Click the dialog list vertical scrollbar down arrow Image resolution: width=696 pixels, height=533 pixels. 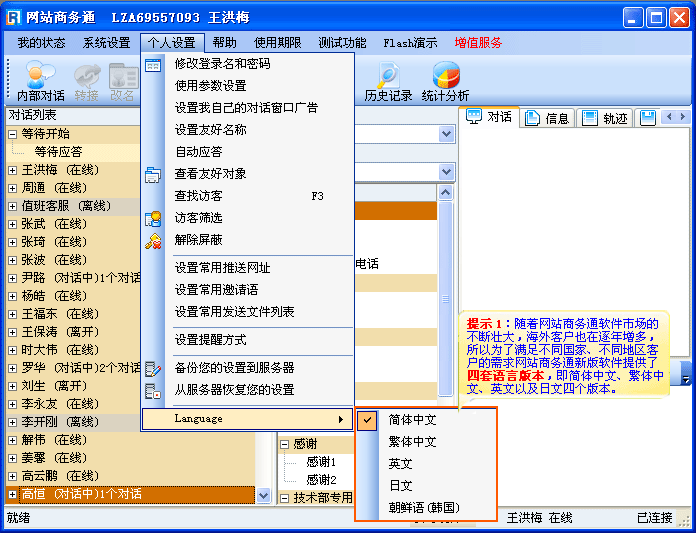pyautogui.click(x=264, y=494)
